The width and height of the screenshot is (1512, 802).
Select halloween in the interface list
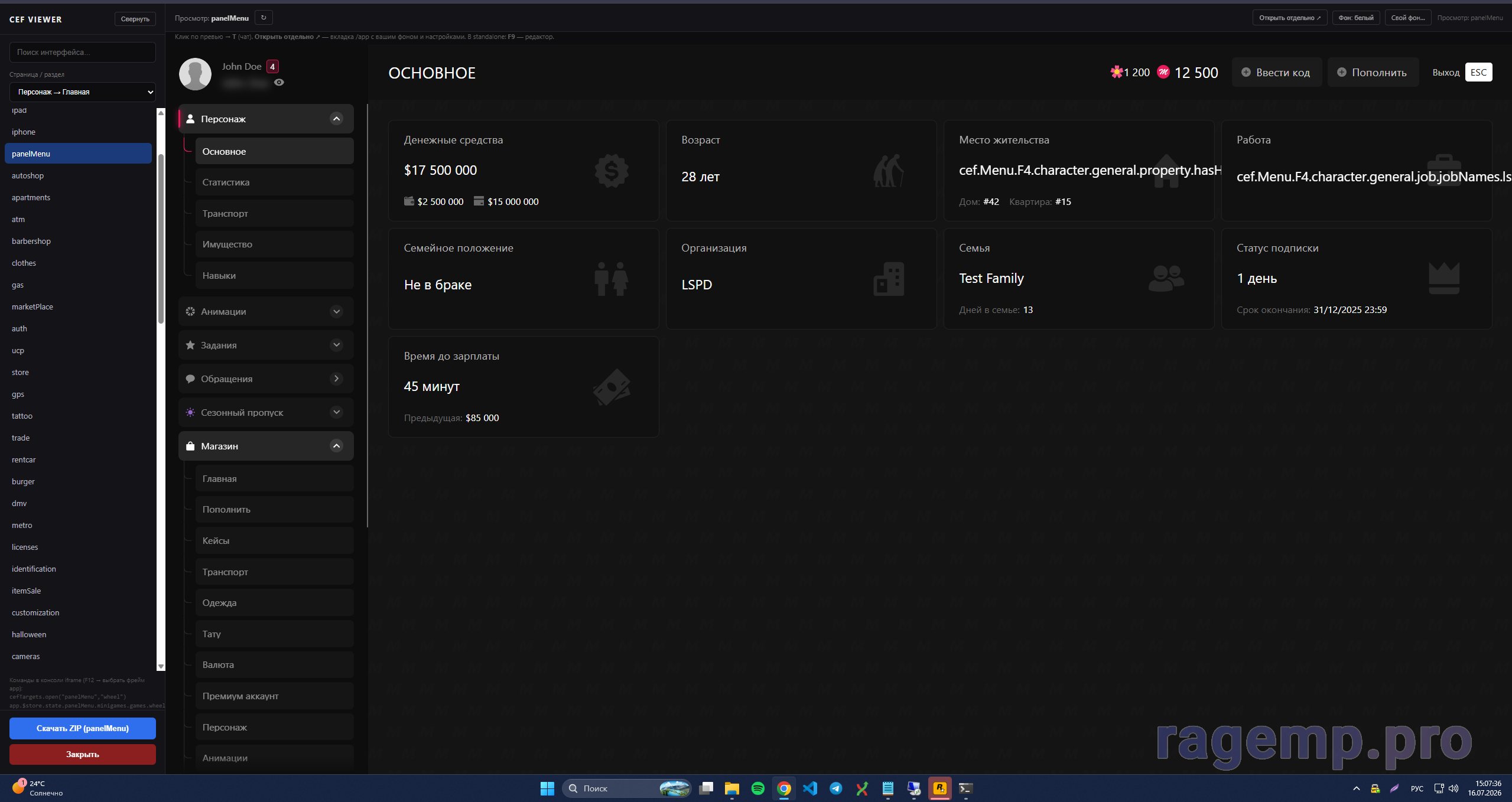pyautogui.click(x=78, y=634)
